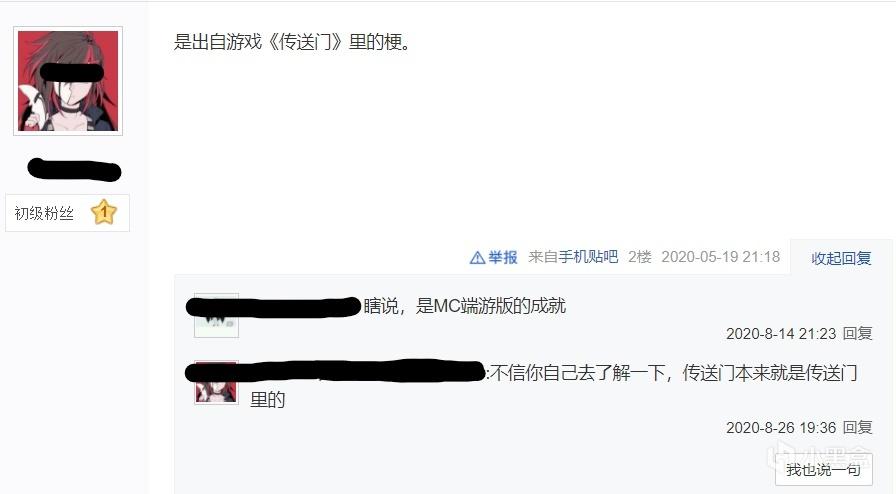Click the second replier's red-haired avatar

(x=217, y=383)
